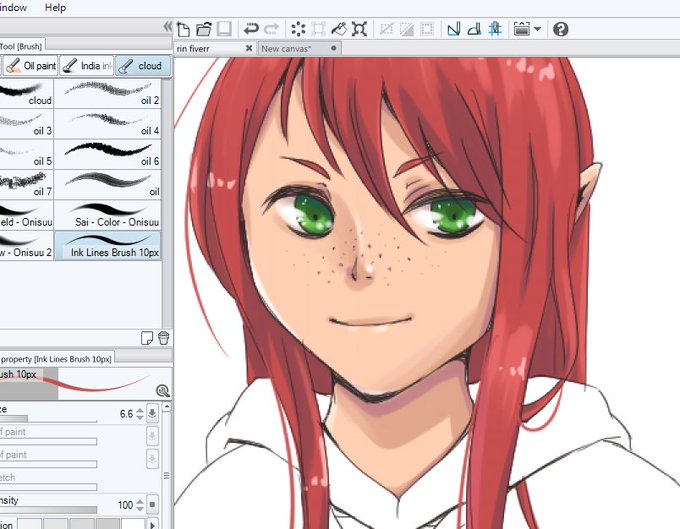This screenshot has height=529, width=680.
Task: Click the Clear dotted-circle toolbar icon
Action: 298,29
